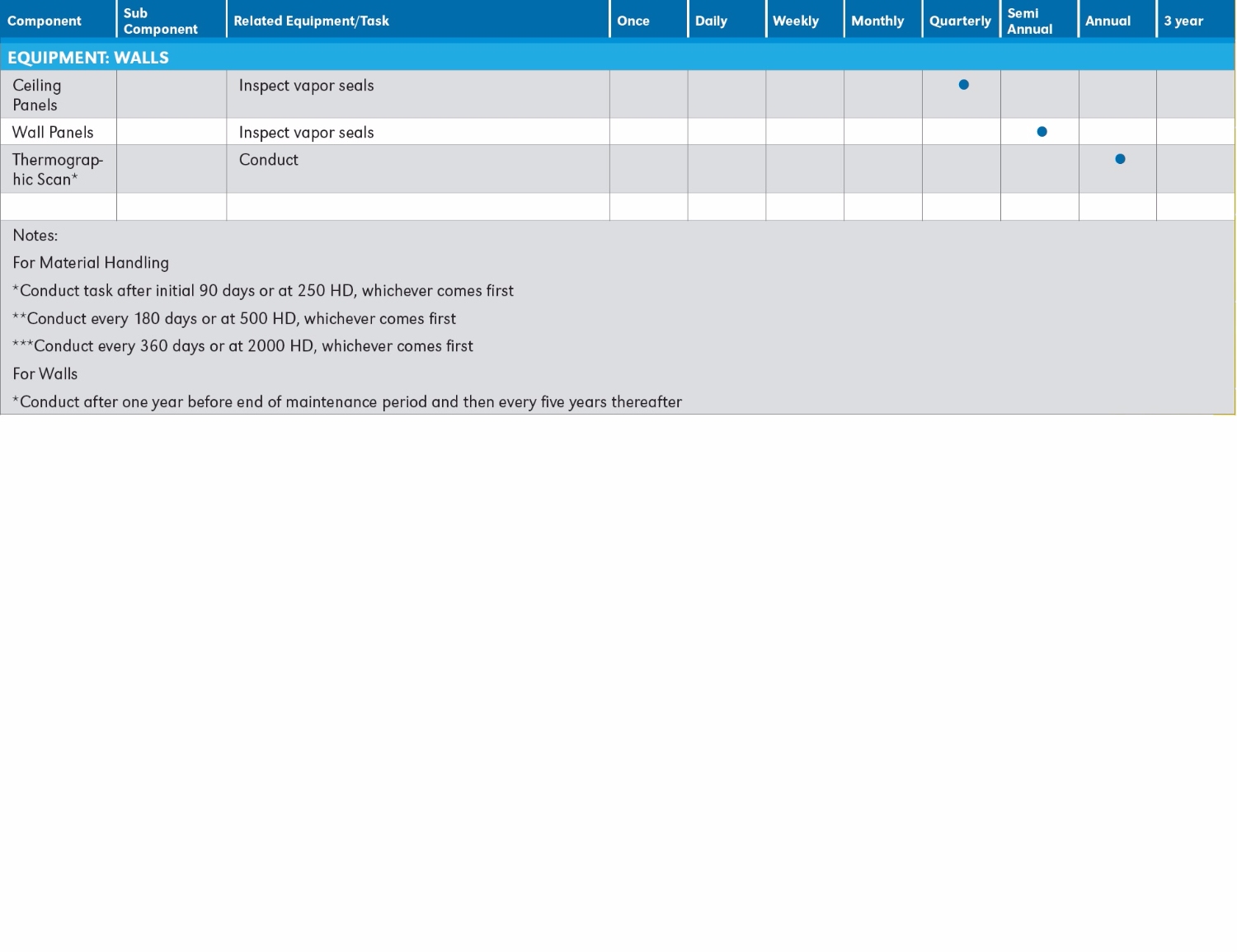Select the Daily column header
1237x952 pixels.
[x=711, y=21]
